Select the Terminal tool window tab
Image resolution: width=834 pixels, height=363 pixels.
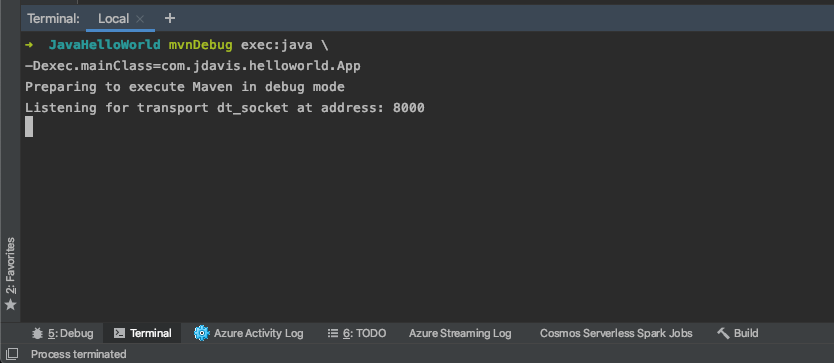(x=143, y=333)
